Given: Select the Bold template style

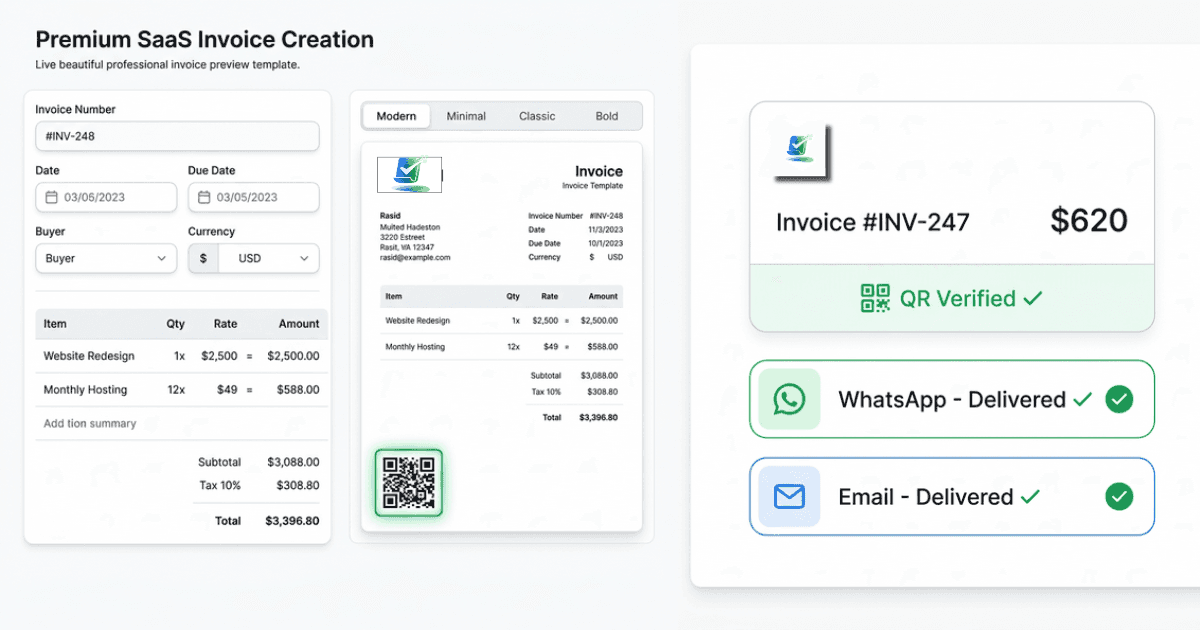Looking at the screenshot, I should 606,115.
